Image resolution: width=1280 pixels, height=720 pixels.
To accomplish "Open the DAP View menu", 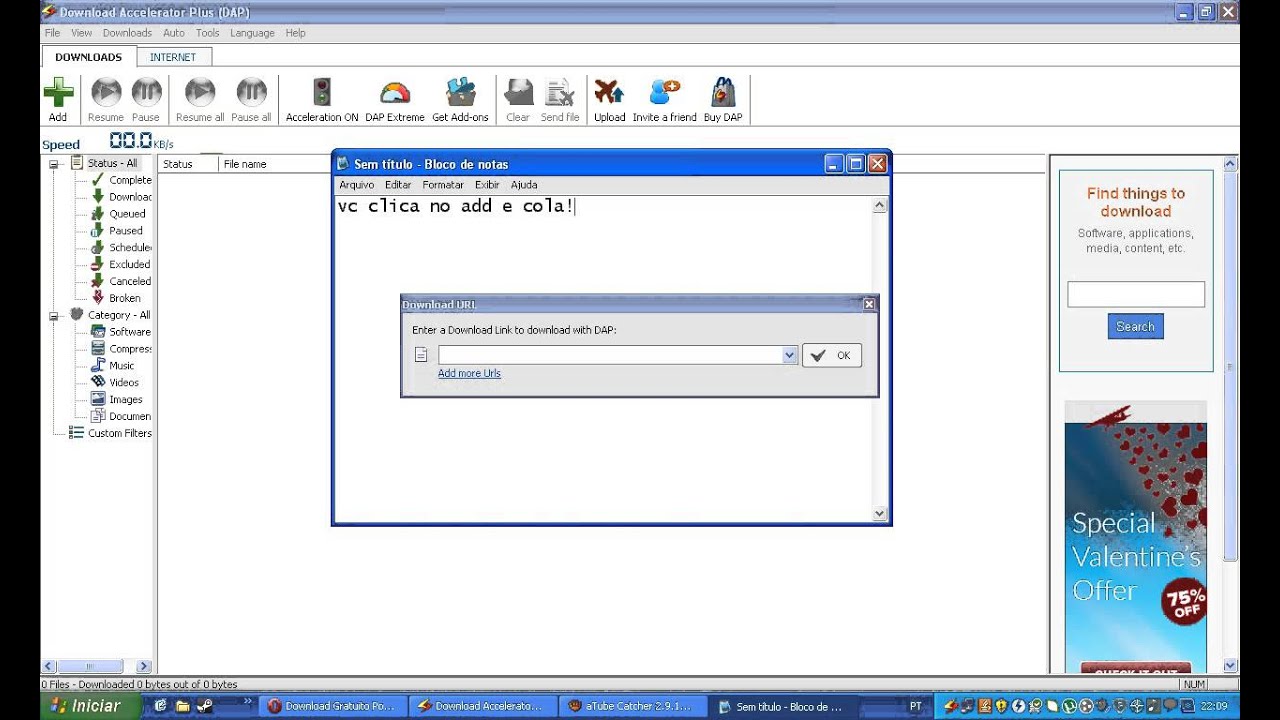I will (81, 33).
